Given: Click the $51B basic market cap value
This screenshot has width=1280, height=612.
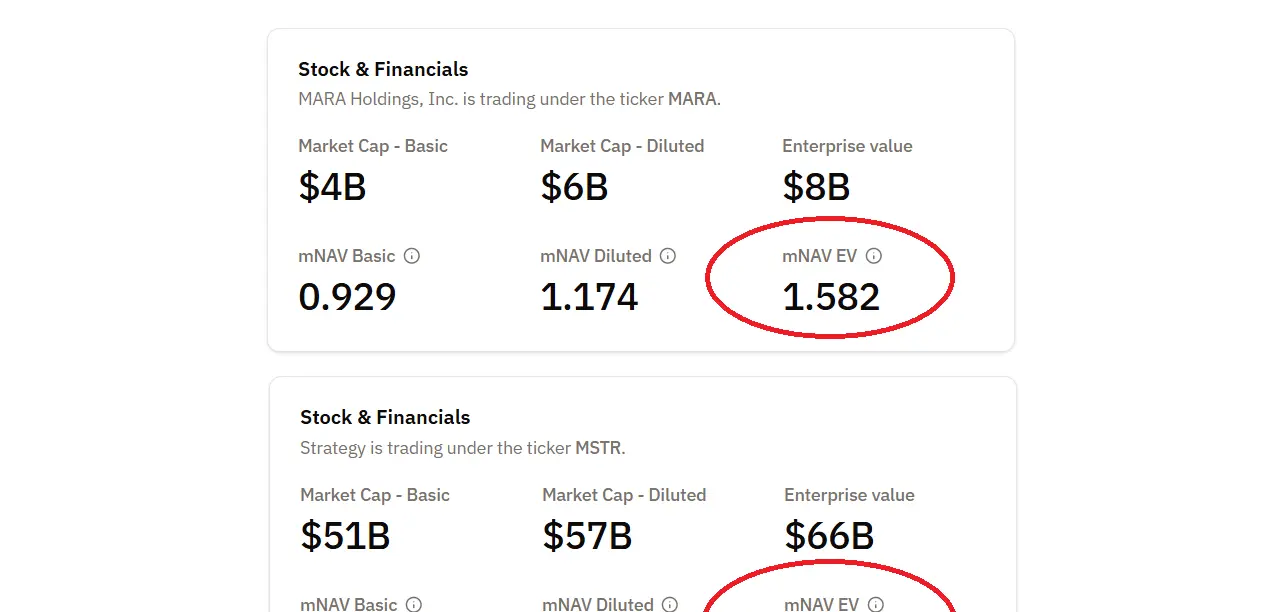Looking at the screenshot, I should tap(345, 536).
